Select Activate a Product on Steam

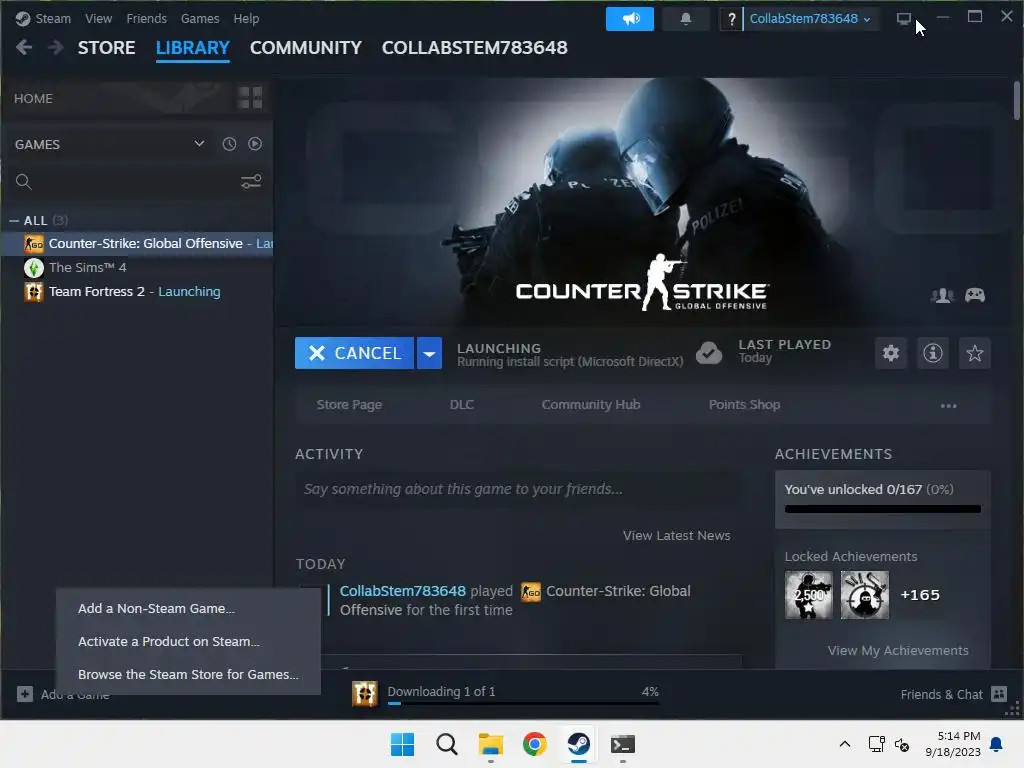point(168,641)
